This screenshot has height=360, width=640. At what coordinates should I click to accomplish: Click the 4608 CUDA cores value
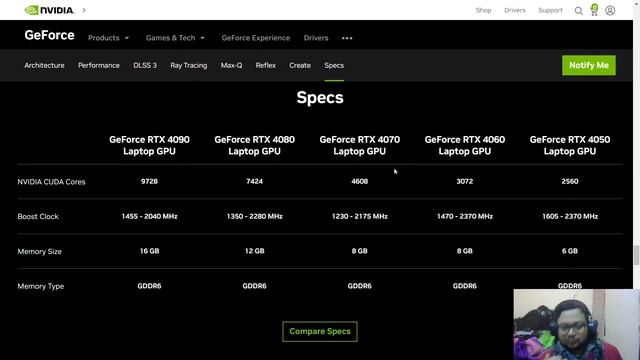coord(360,181)
